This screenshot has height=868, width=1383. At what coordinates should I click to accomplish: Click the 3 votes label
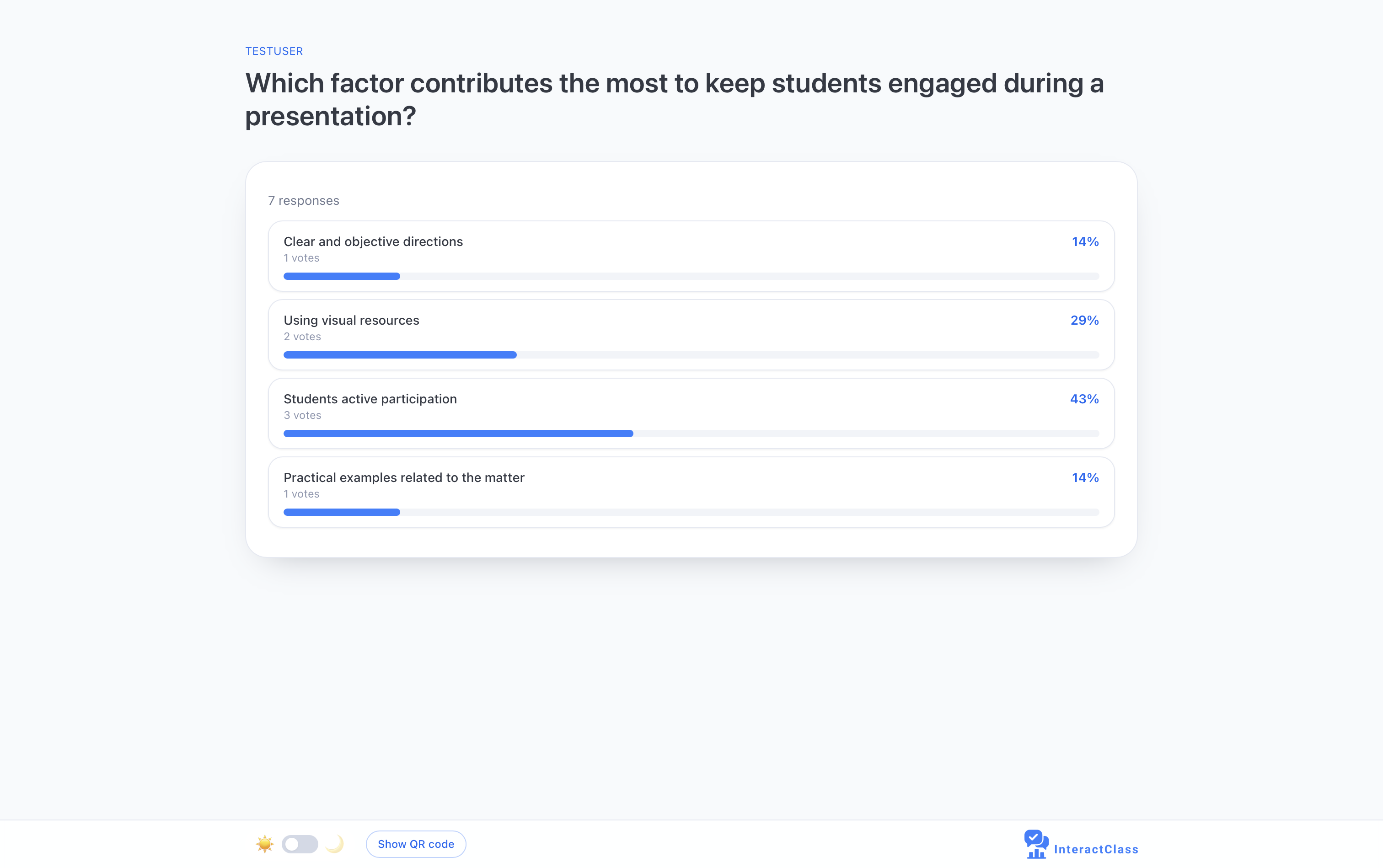tap(303, 415)
